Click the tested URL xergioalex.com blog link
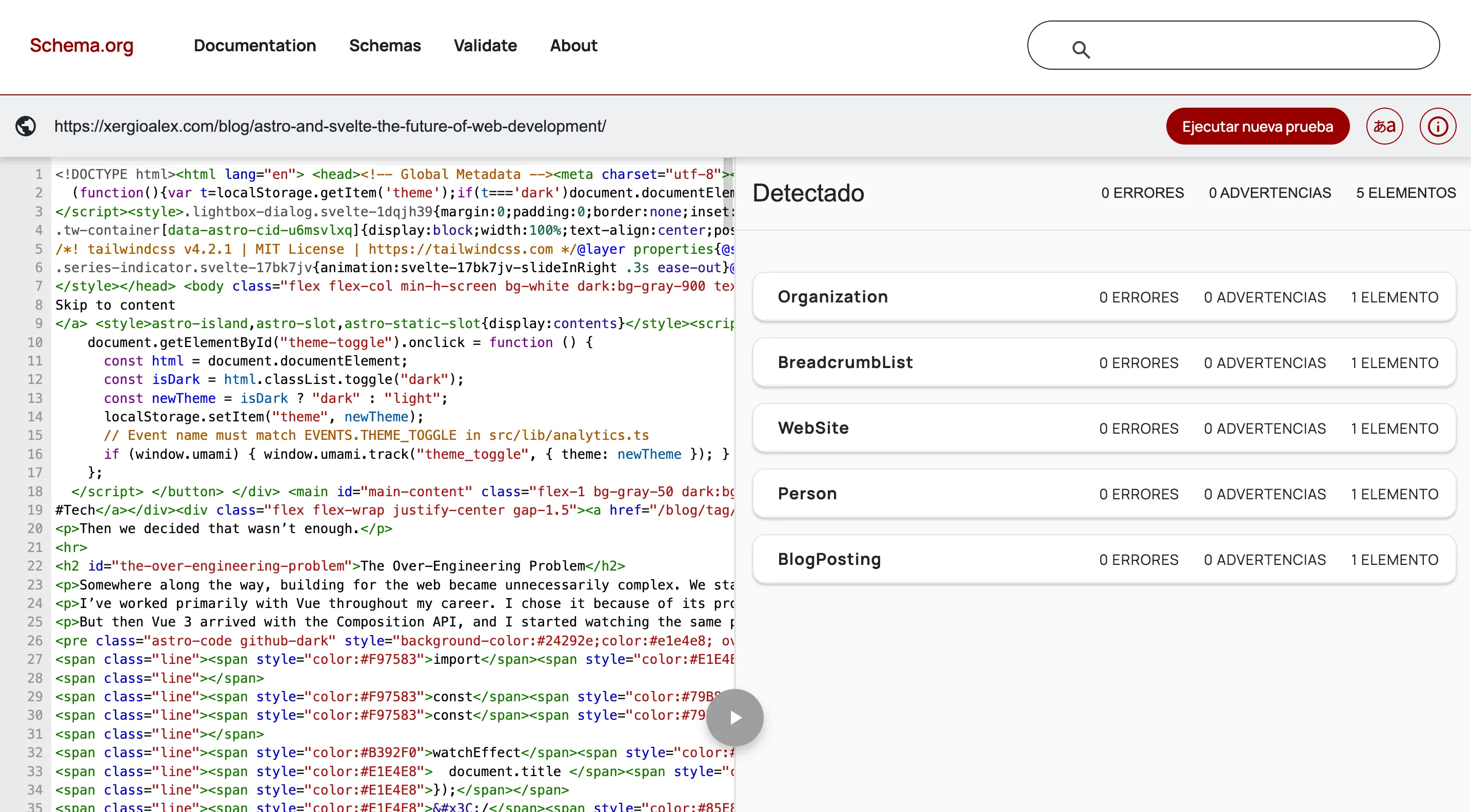 tap(330, 126)
